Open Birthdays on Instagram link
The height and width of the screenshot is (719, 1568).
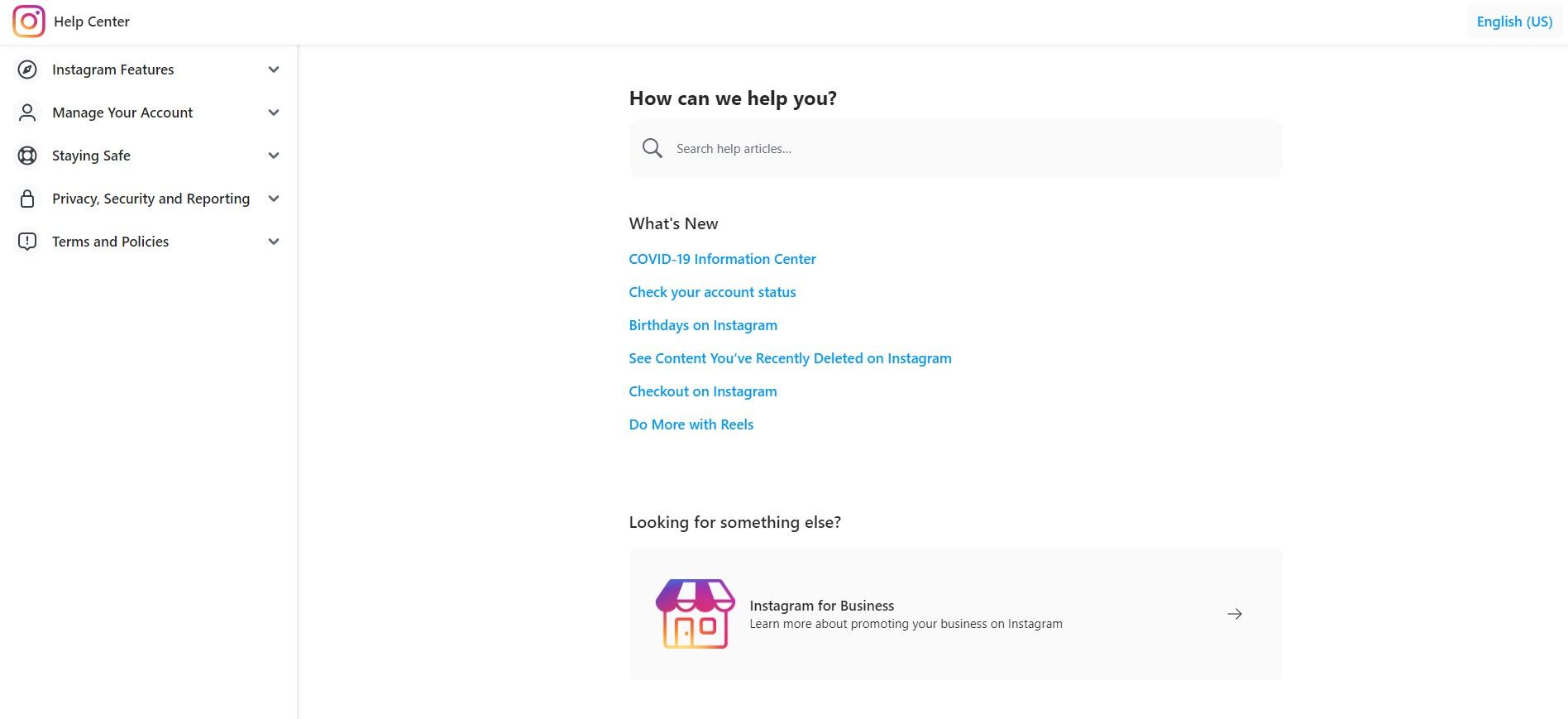(x=703, y=325)
